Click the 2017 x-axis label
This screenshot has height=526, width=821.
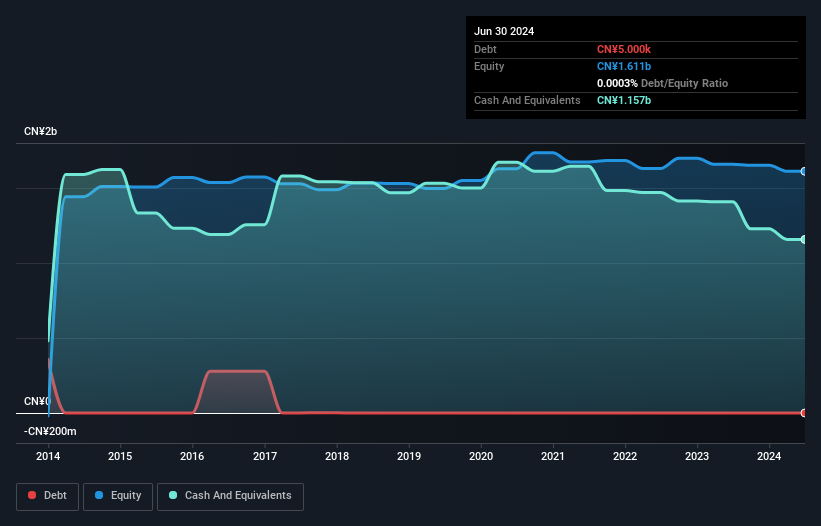pyautogui.click(x=265, y=456)
